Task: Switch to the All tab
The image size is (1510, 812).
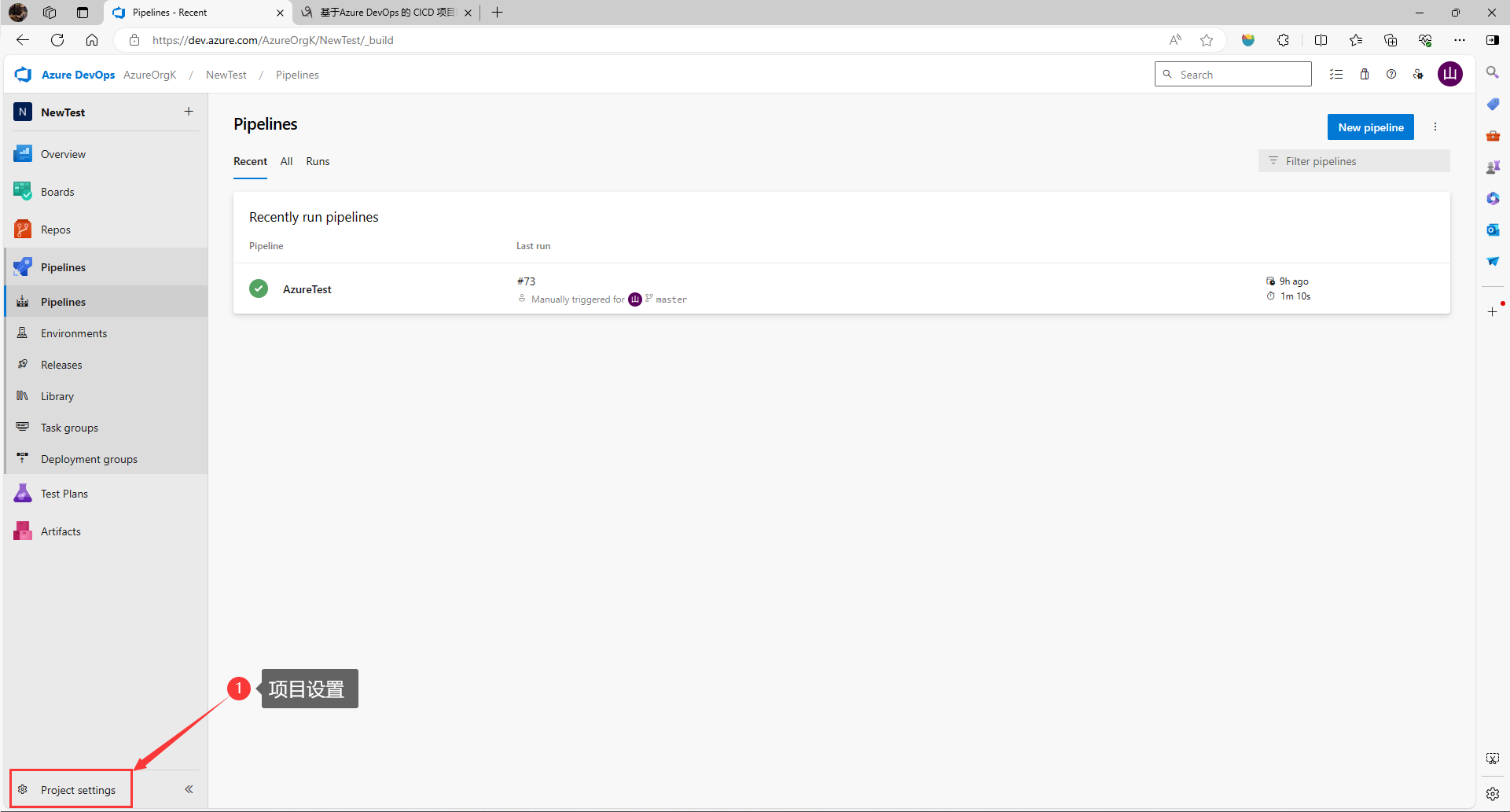Action: 286,161
